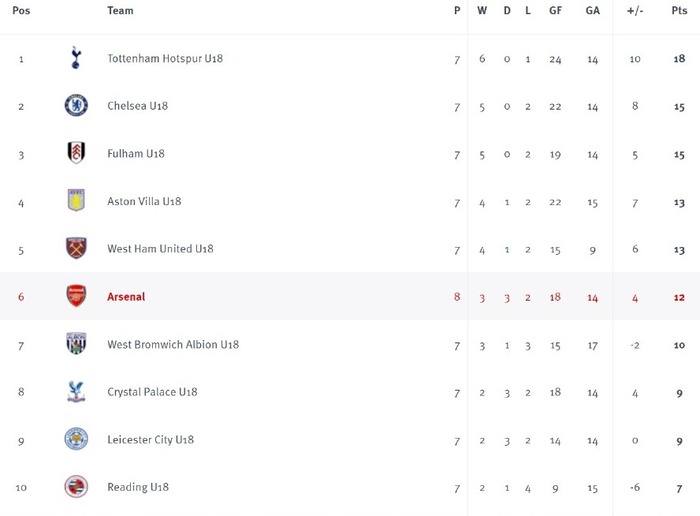Open the Reading U18 team link
700x516 pixels.
138,487
